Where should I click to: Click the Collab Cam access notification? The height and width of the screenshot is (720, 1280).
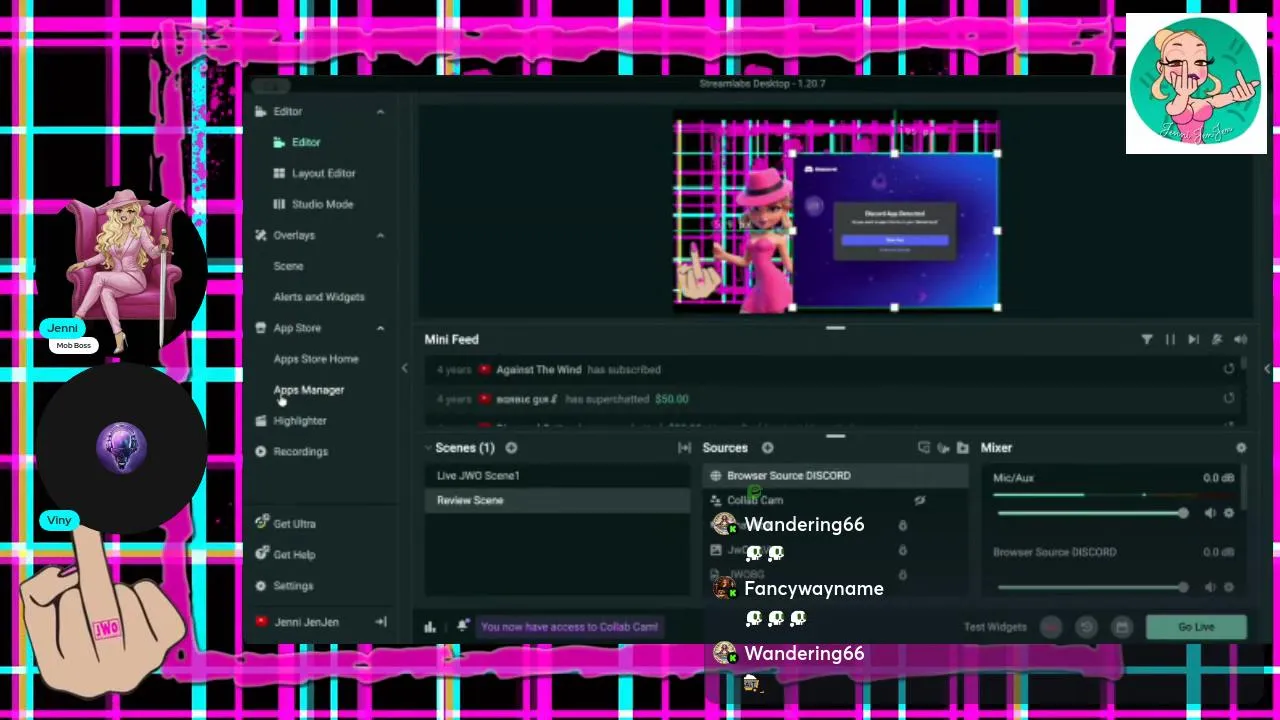click(x=569, y=627)
